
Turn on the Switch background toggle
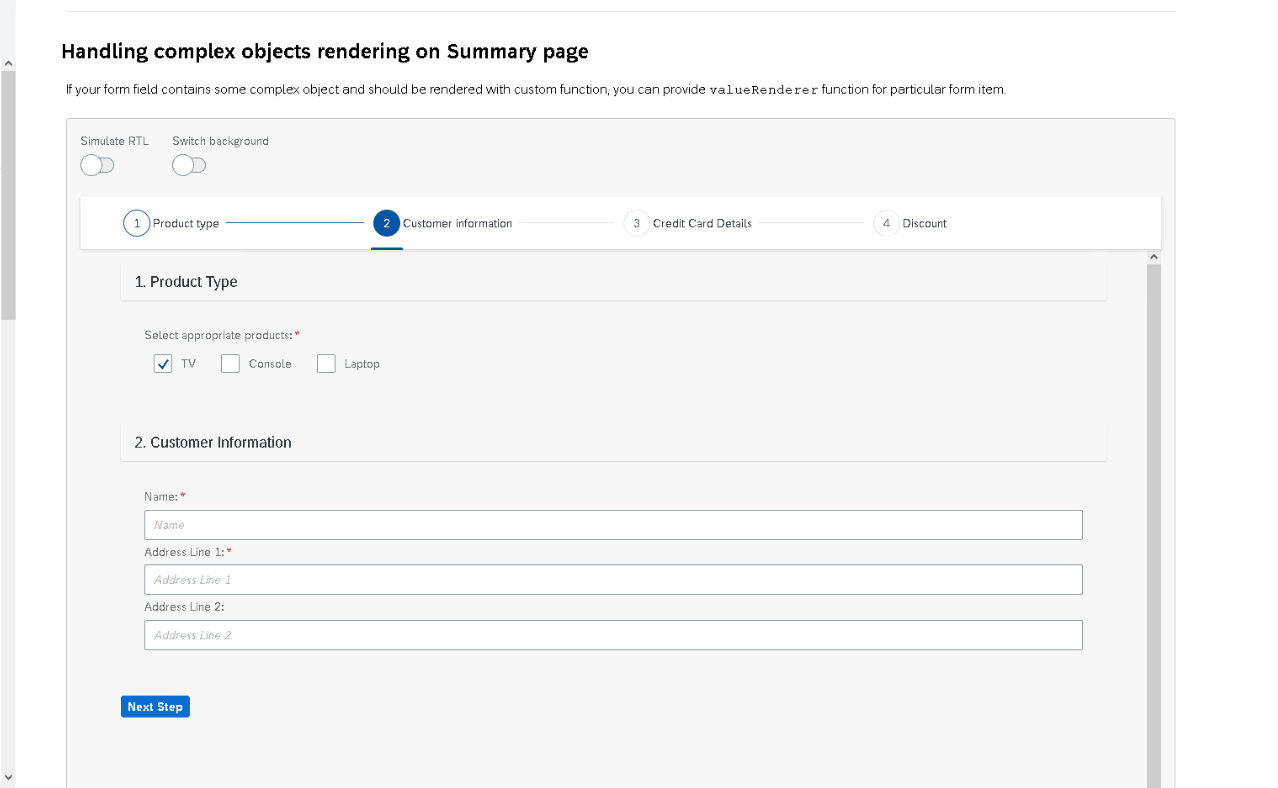pos(189,165)
